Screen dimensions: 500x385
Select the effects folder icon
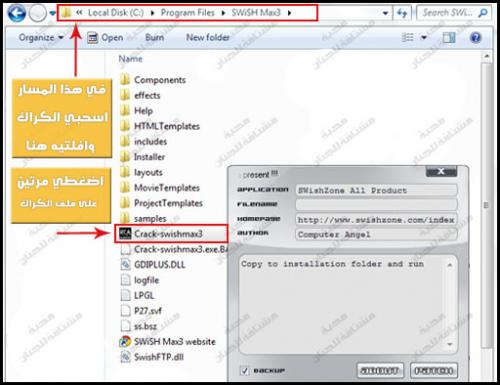pos(125,95)
